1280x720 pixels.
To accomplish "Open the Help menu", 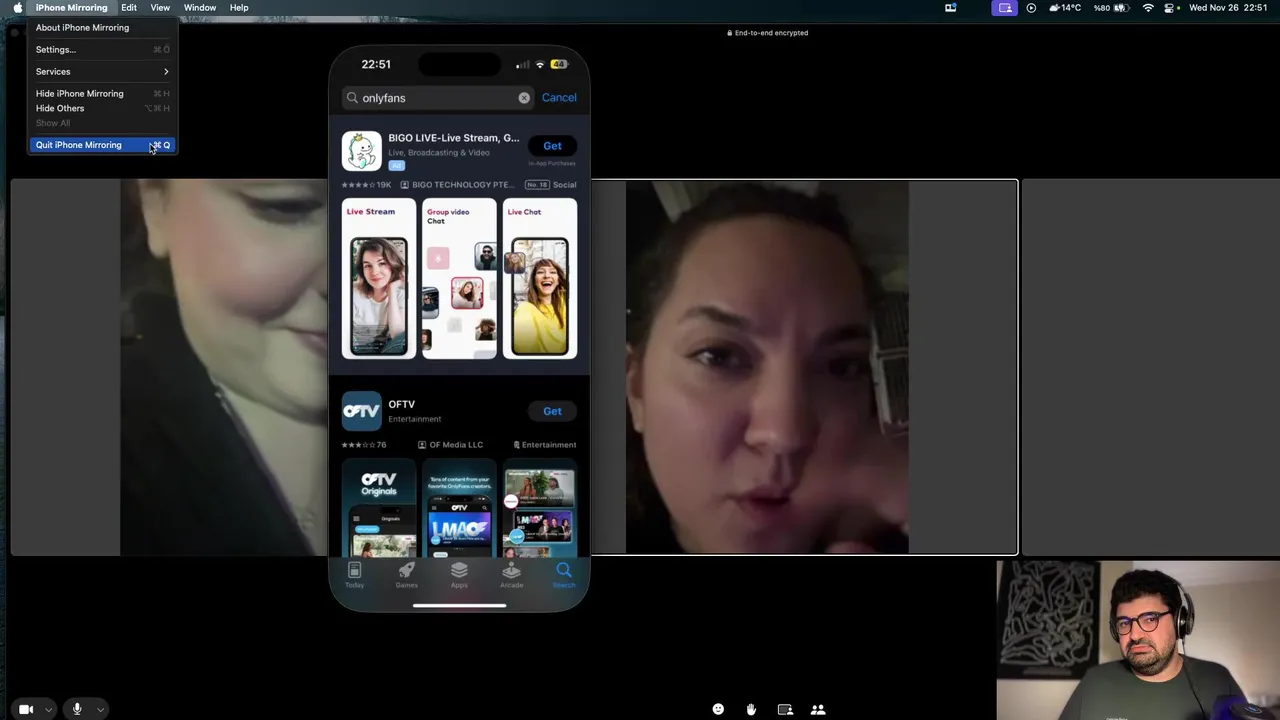I will coord(239,7).
